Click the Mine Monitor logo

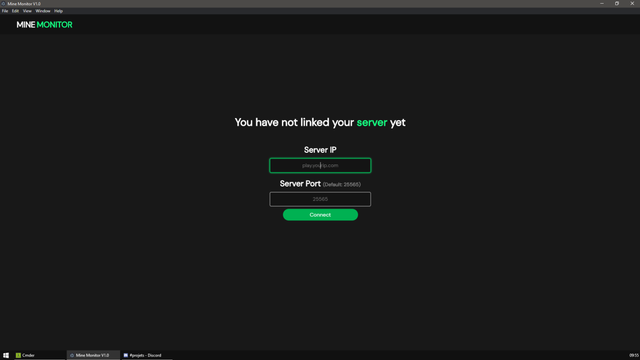pyautogui.click(x=44, y=25)
